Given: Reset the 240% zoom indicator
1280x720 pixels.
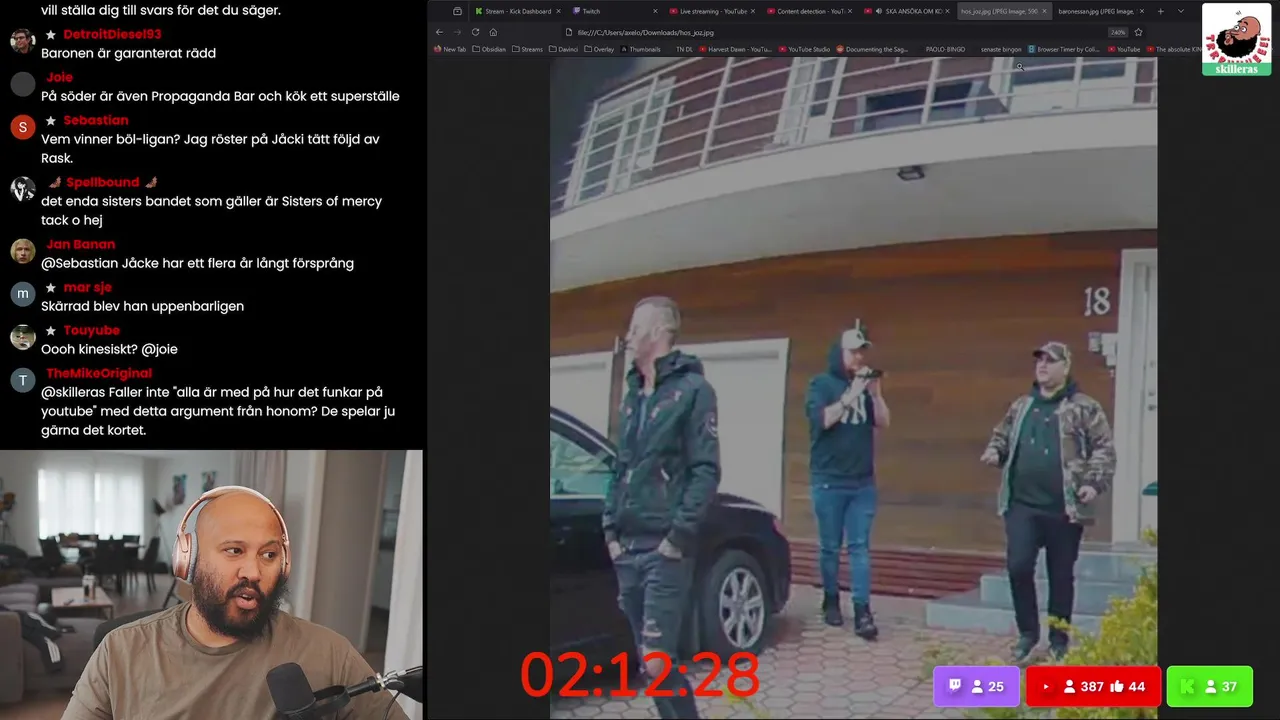Looking at the screenshot, I should point(1118,32).
